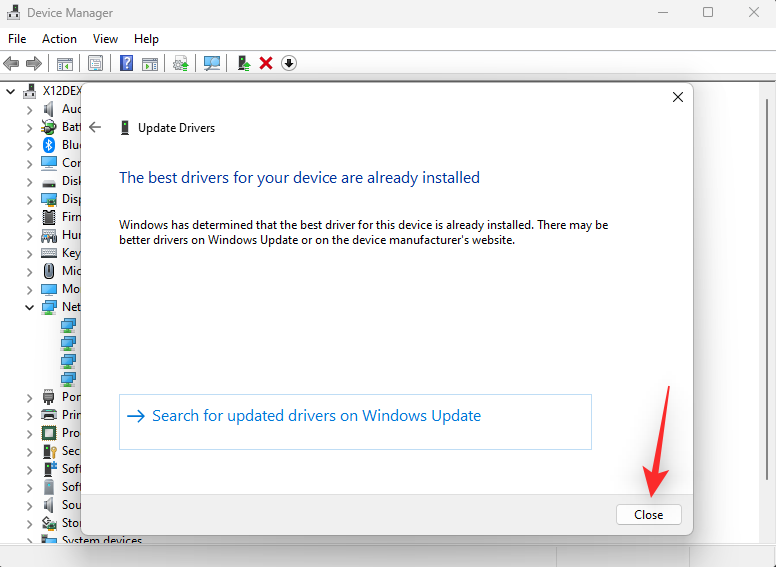
Task: Open the View menu
Action: (105, 38)
